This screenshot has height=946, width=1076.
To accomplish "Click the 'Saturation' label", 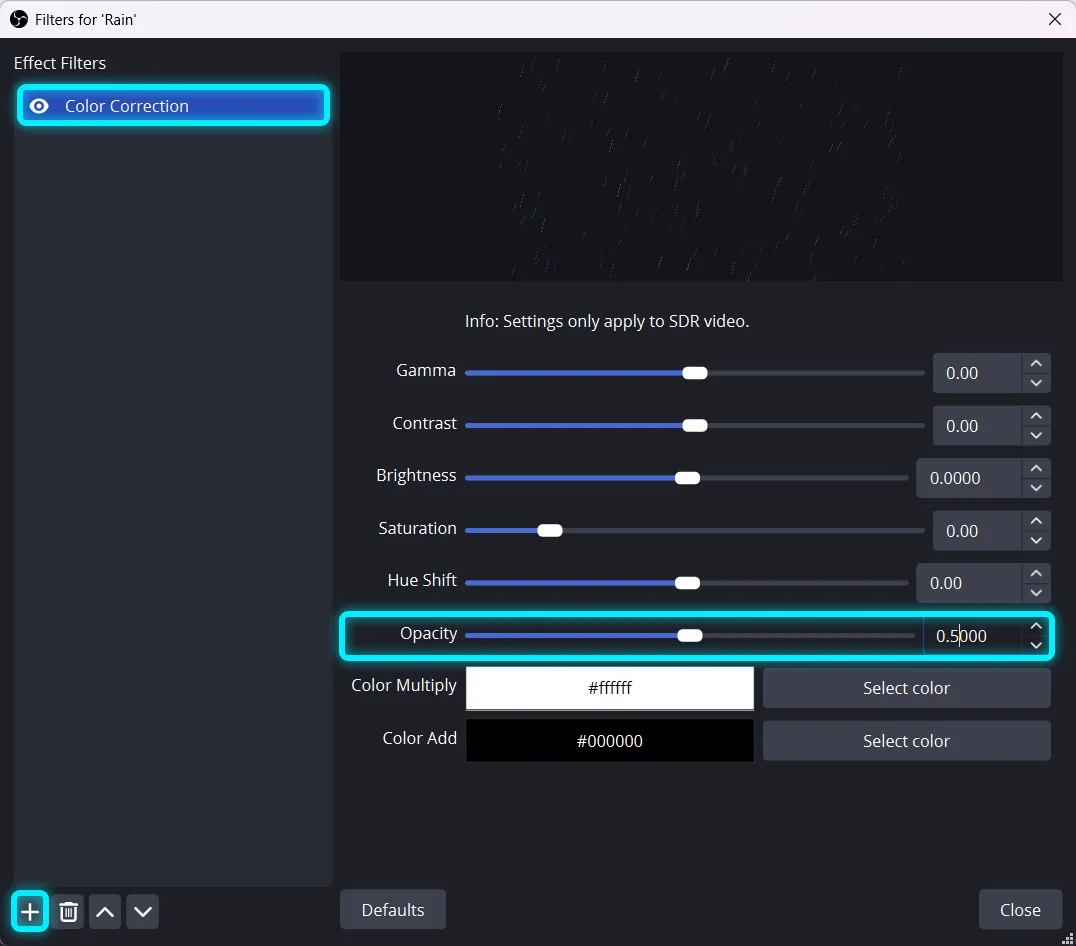I will 417,528.
